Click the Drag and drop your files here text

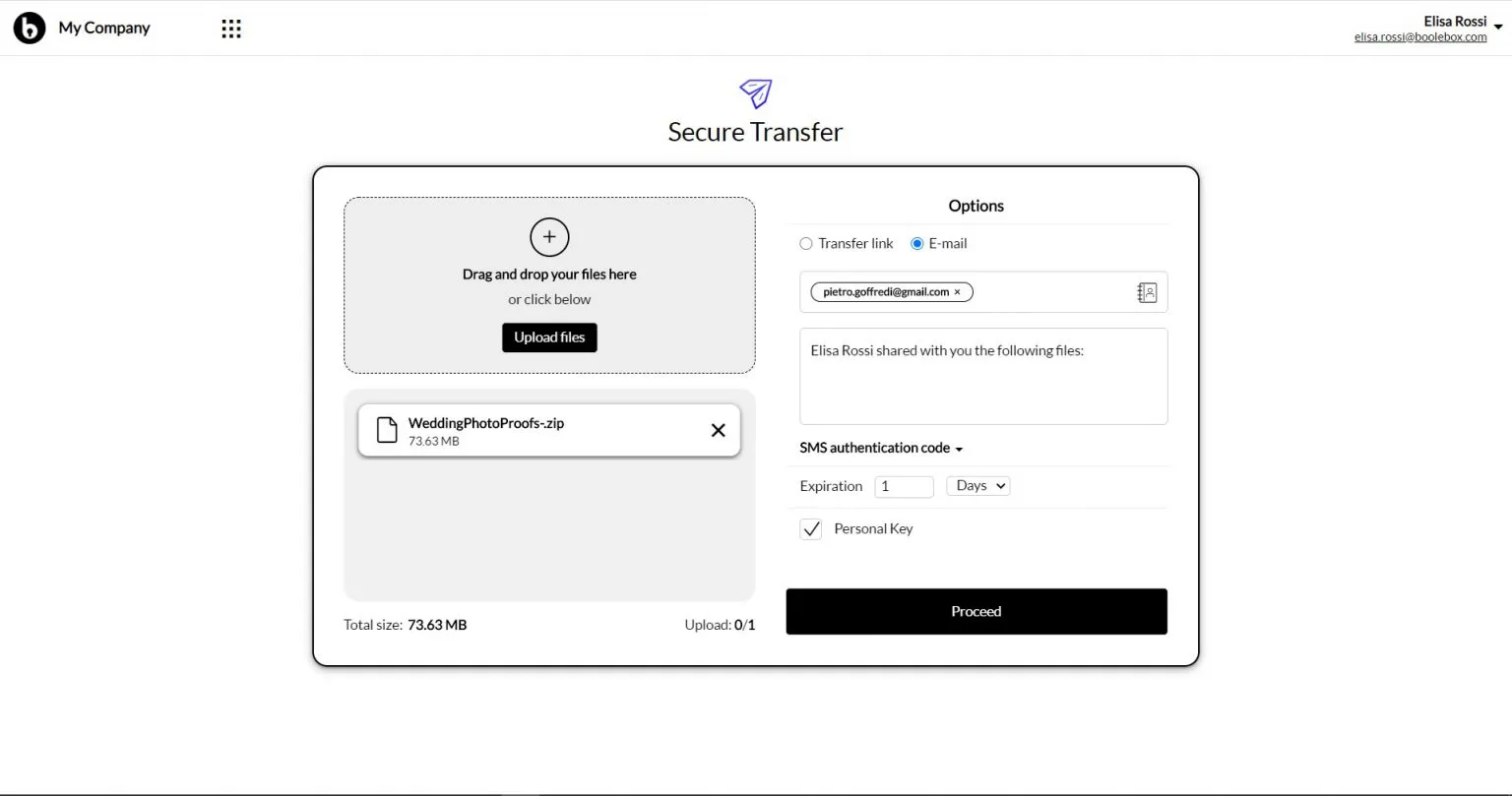(549, 275)
